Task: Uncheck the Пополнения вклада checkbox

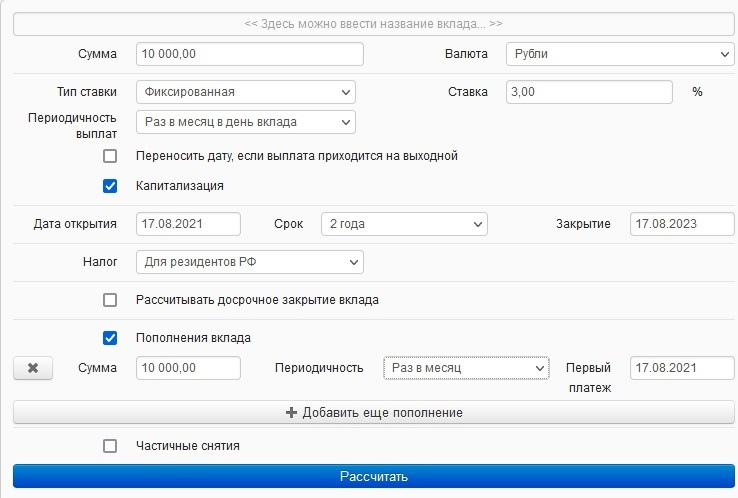Action: click(x=110, y=338)
